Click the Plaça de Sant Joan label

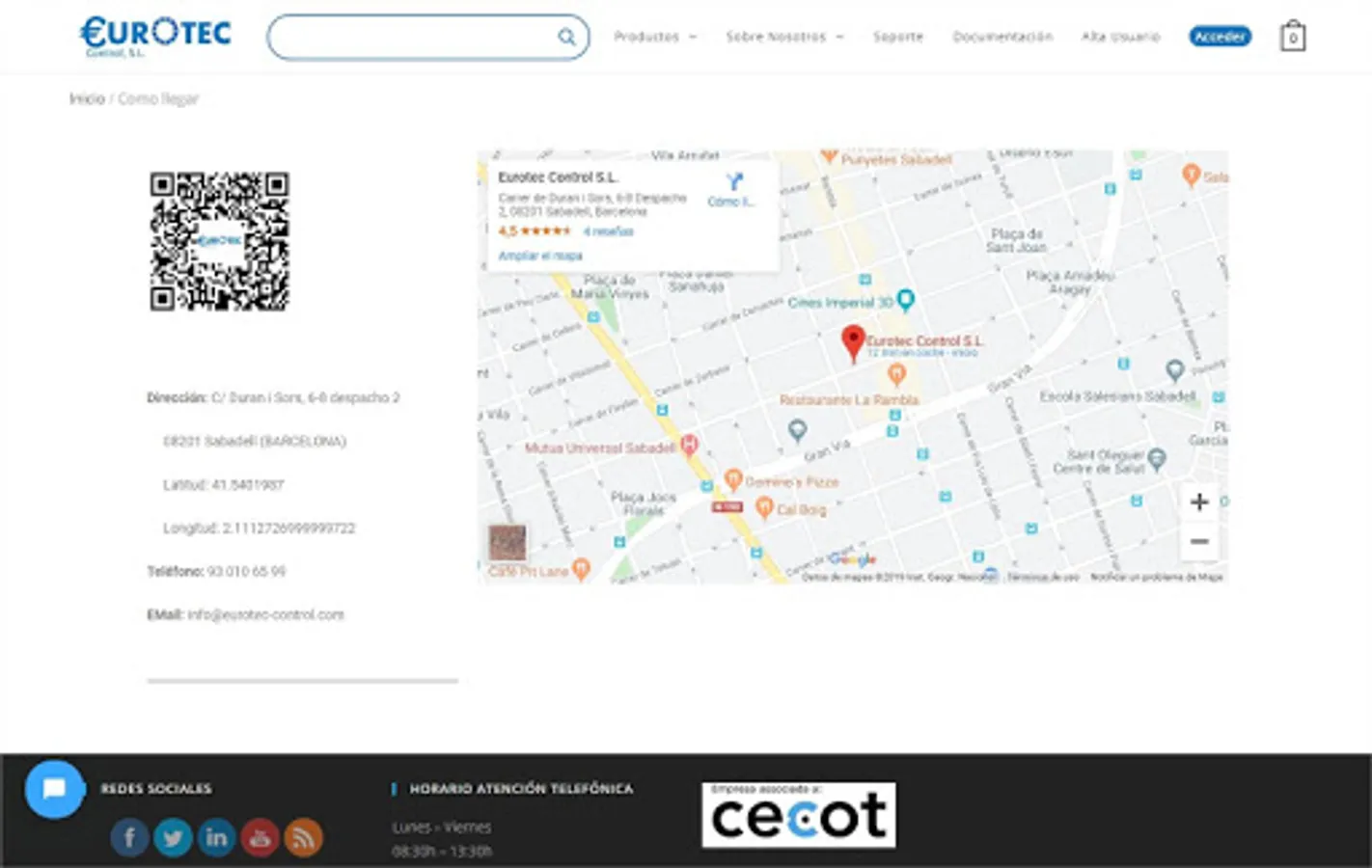tap(1016, 240)
